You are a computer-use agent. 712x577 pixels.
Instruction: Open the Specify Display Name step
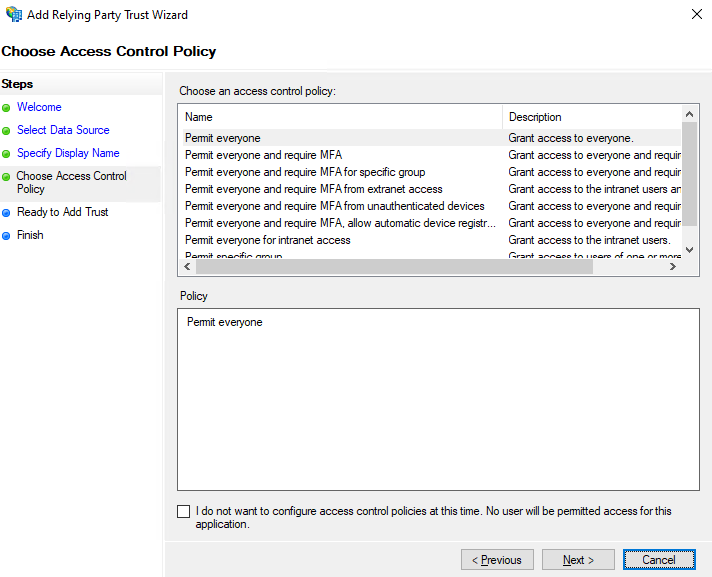click(x=68, y=153)
